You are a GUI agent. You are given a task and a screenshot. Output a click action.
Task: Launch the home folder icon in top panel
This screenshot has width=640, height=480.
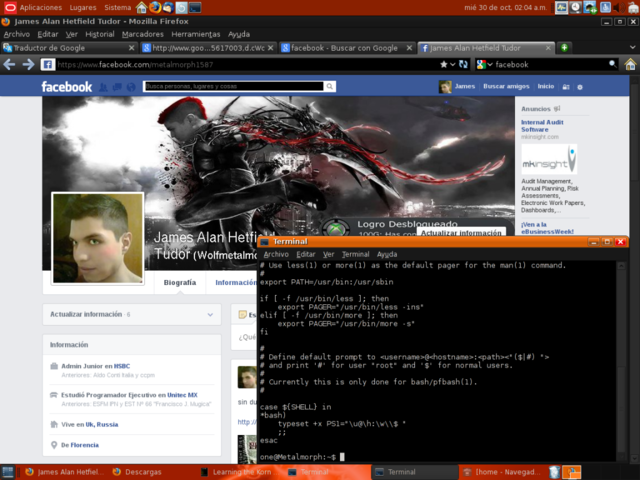(141, 7)
